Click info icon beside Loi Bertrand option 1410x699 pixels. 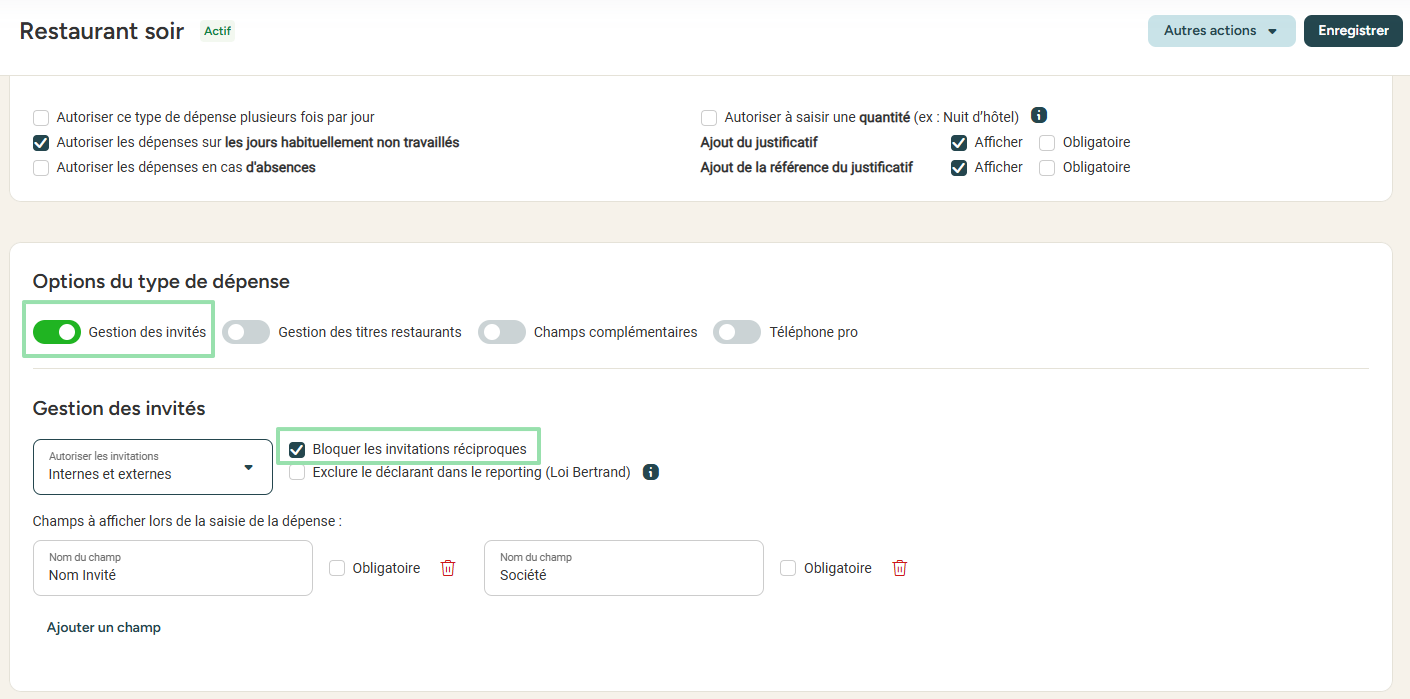pyautogui.click(x=651, y=472)
